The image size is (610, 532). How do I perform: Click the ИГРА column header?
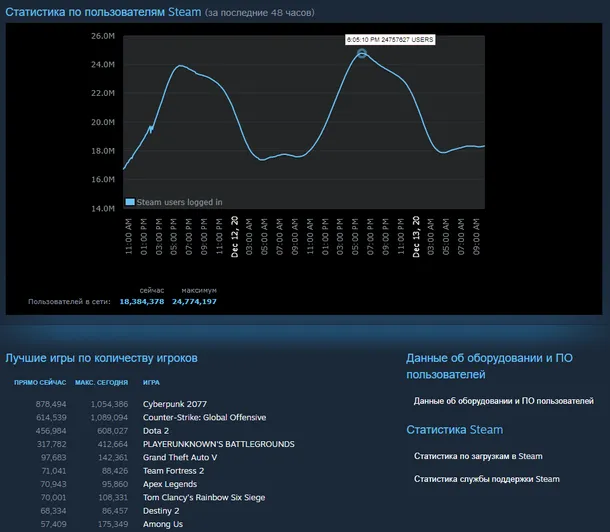coord(151,383)
